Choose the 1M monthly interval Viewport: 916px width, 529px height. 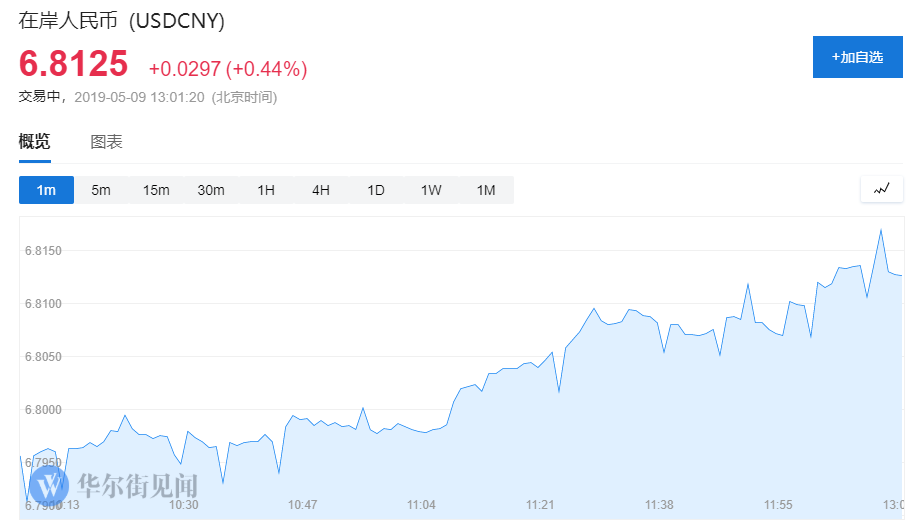(x=486, y=190)
